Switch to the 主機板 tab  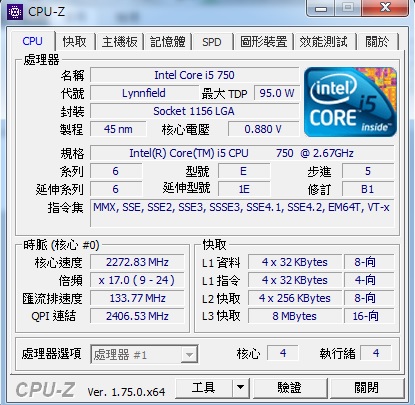coord(119,42)
